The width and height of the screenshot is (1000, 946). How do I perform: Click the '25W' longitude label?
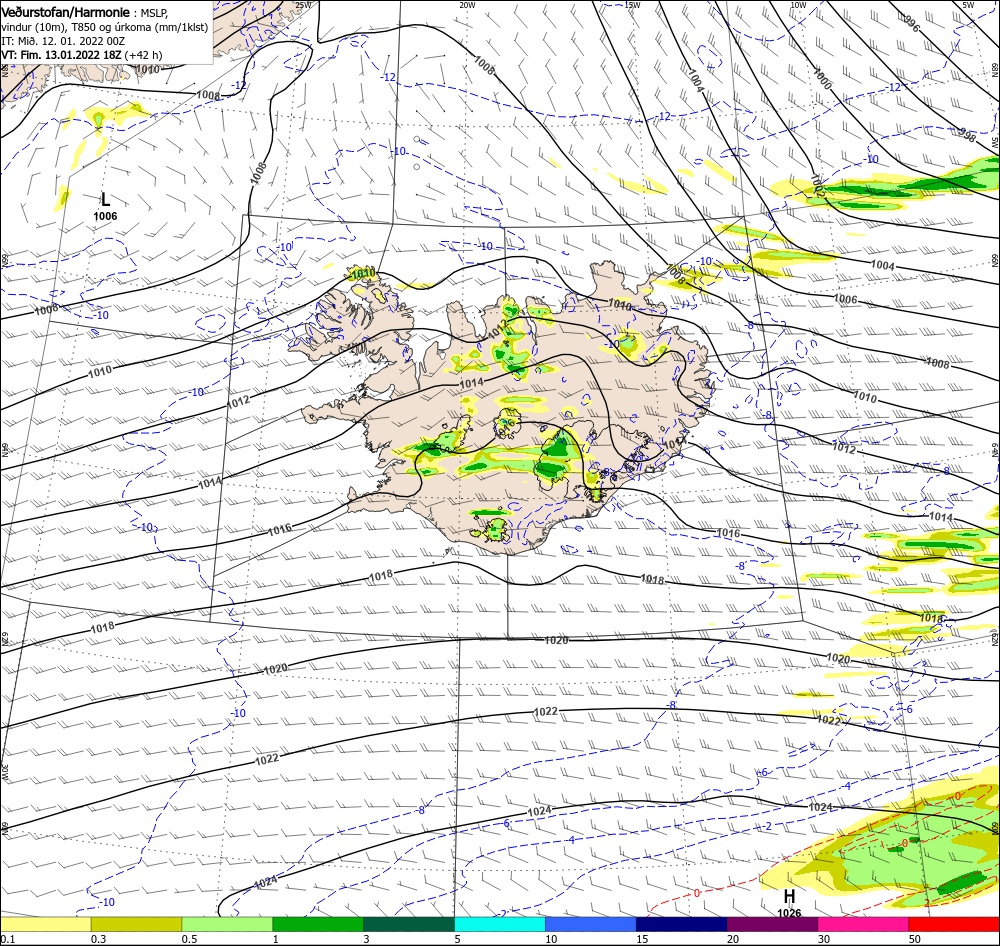tap(303, 5)
